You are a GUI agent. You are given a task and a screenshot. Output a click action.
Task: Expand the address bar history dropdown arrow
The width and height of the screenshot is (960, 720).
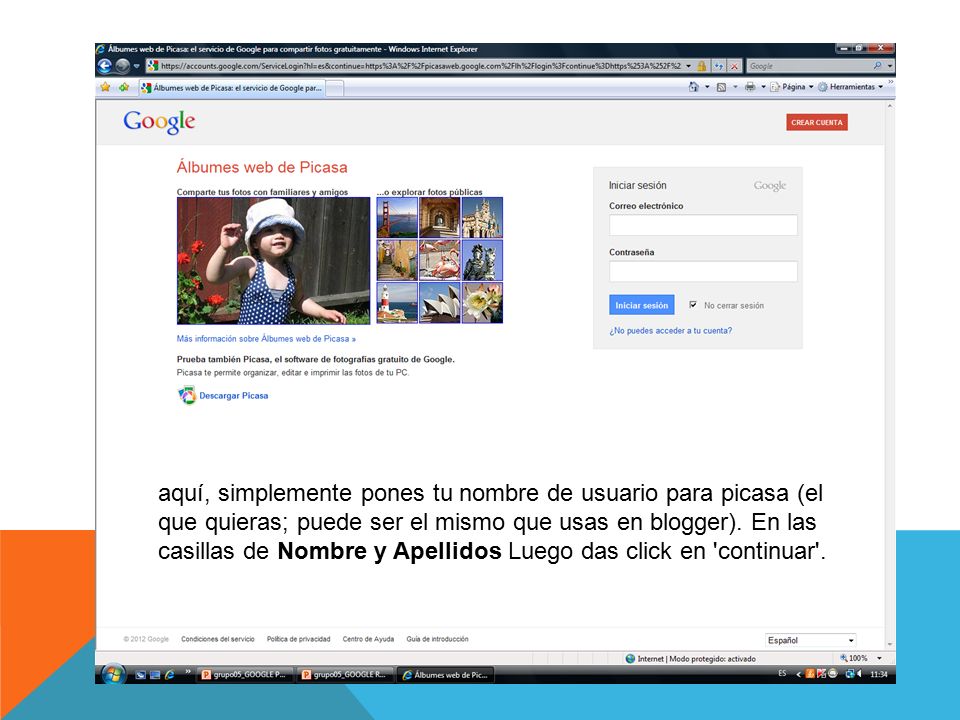(x=689, y=66)
